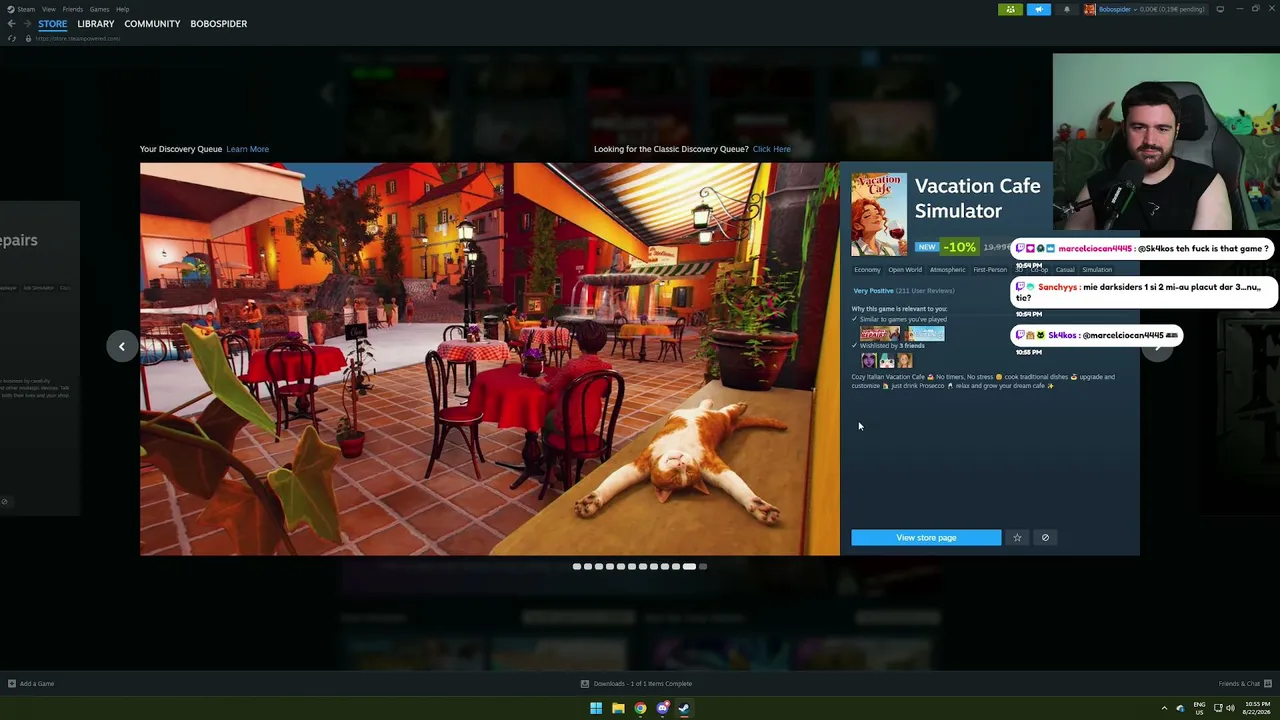The image size is (1280, 720).
Task: Open the first wishlisting friend's avatar
Action: 868,360
